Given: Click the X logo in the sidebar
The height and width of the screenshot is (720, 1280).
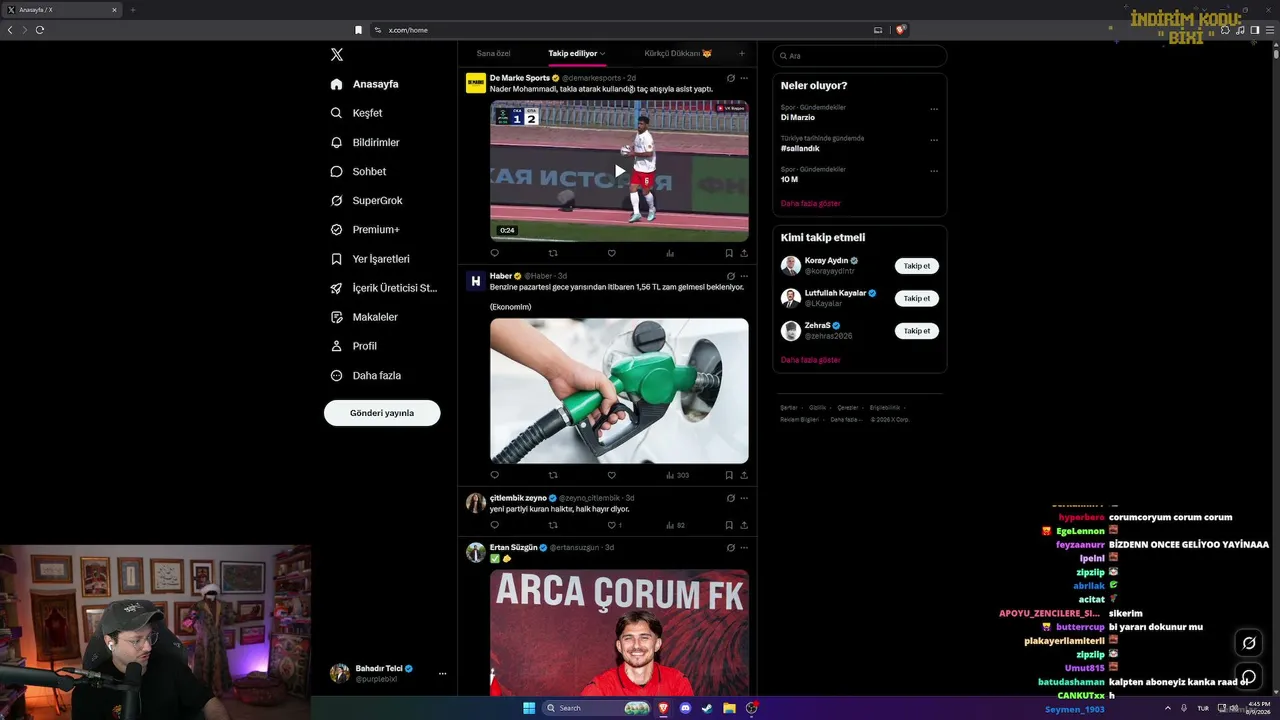Looking at the screenshot, I should tap(337, 55).
